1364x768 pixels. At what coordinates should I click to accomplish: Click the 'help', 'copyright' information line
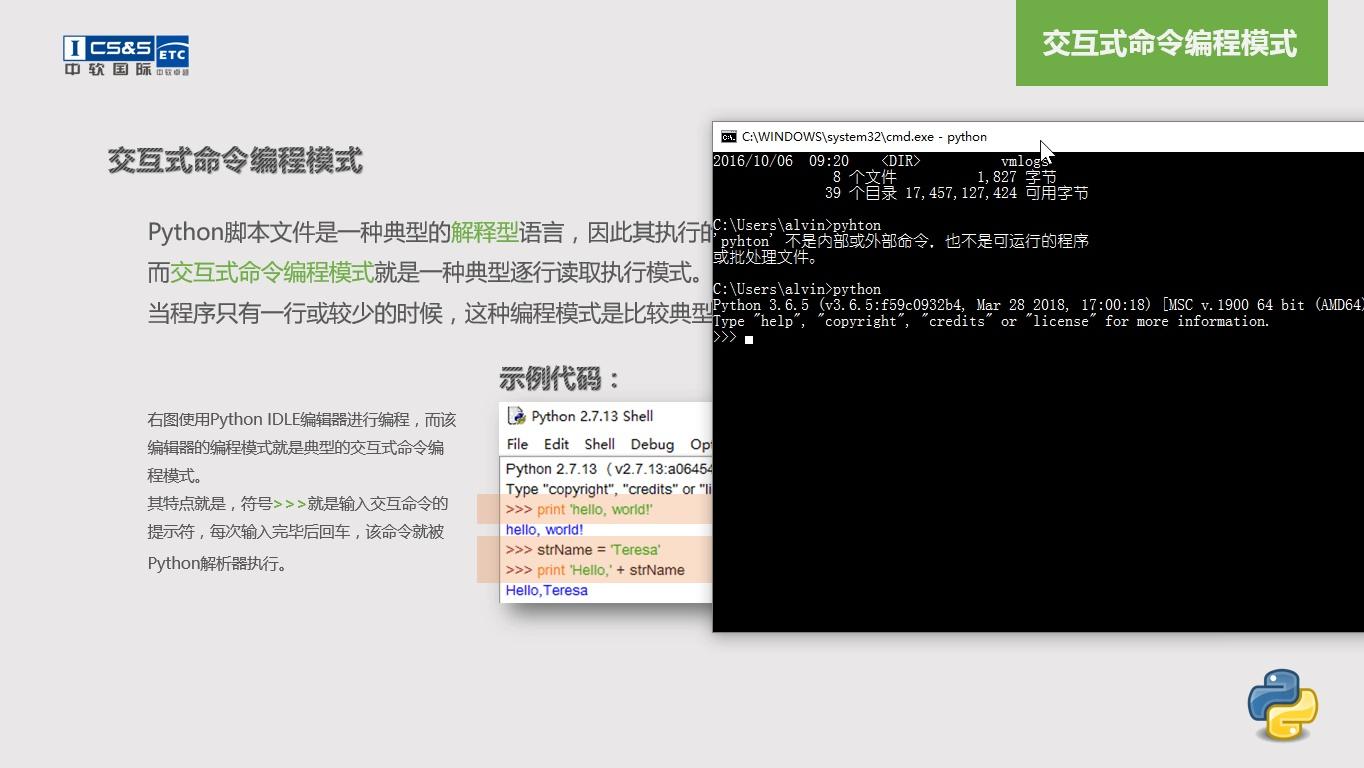click(991, 321)
